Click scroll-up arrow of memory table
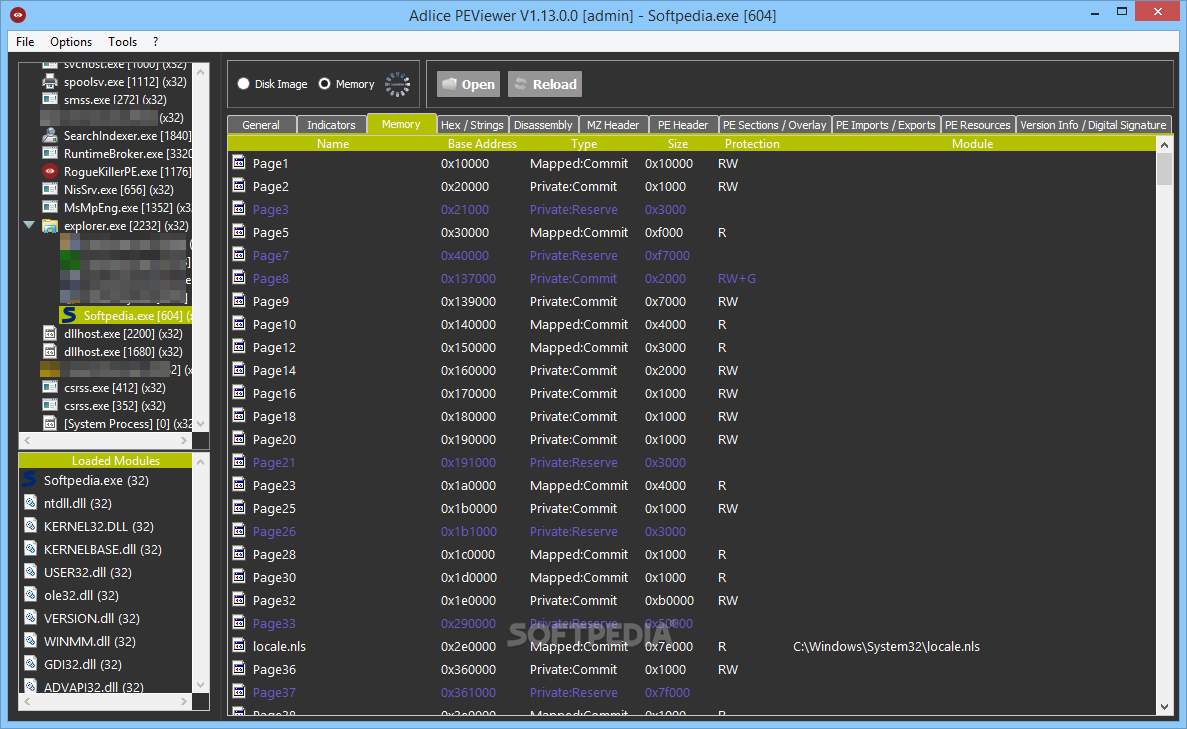The width and height of the screenshot is (1187, 729). coord(1164,144)
